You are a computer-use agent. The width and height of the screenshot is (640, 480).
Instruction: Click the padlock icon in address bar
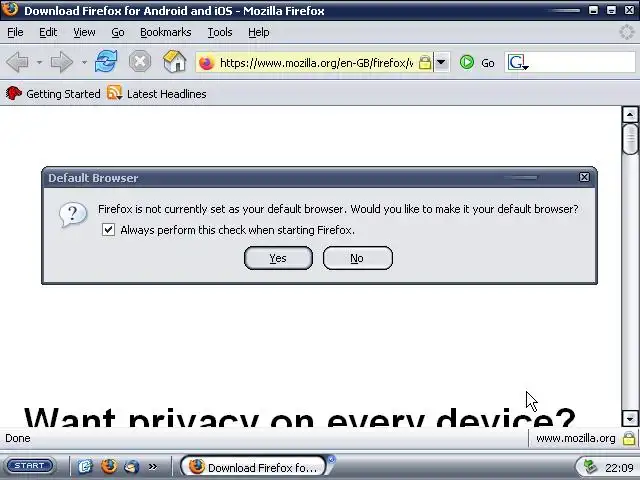point(425,63)
